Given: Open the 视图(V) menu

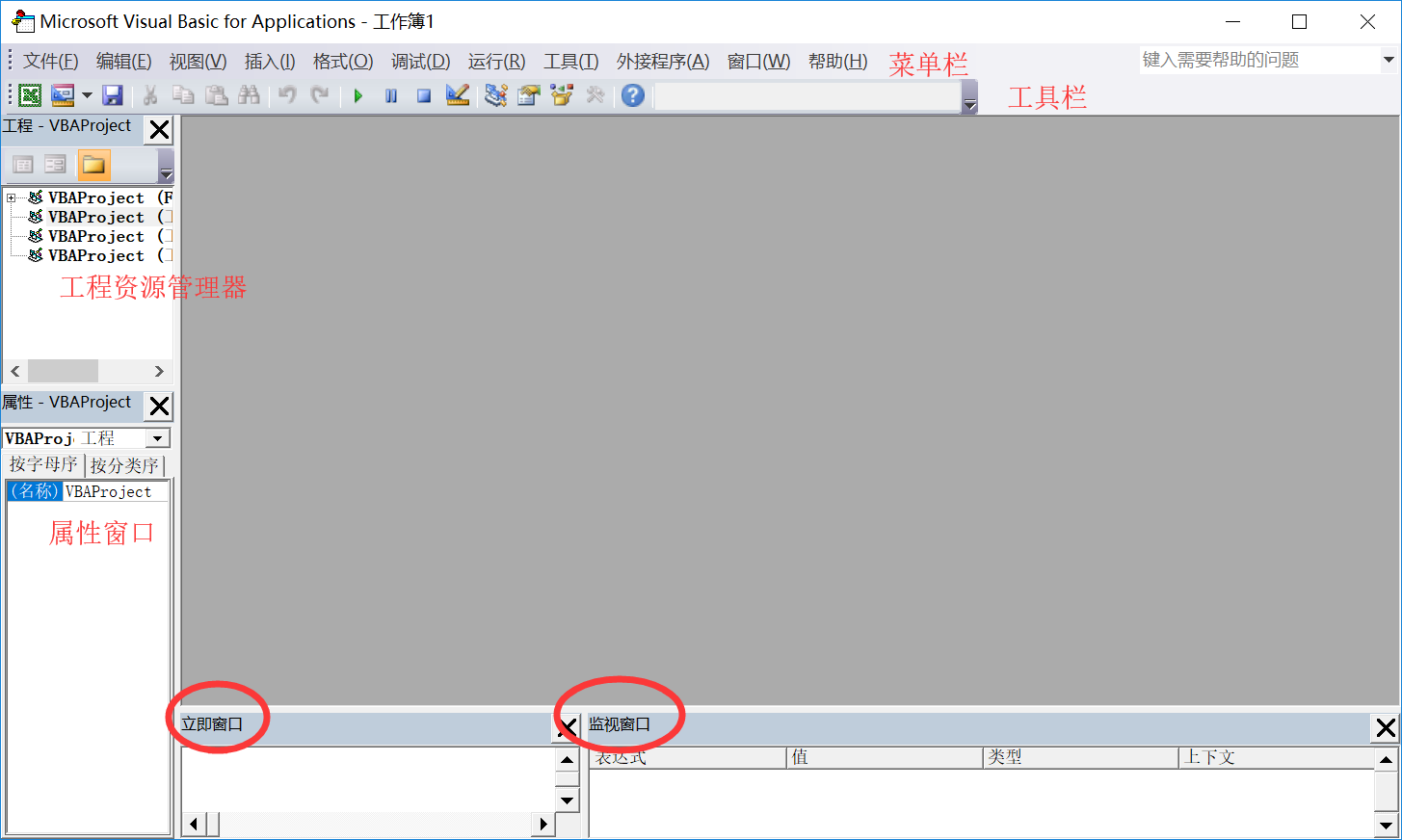Looking at the screenshot, I should point(198,62).
